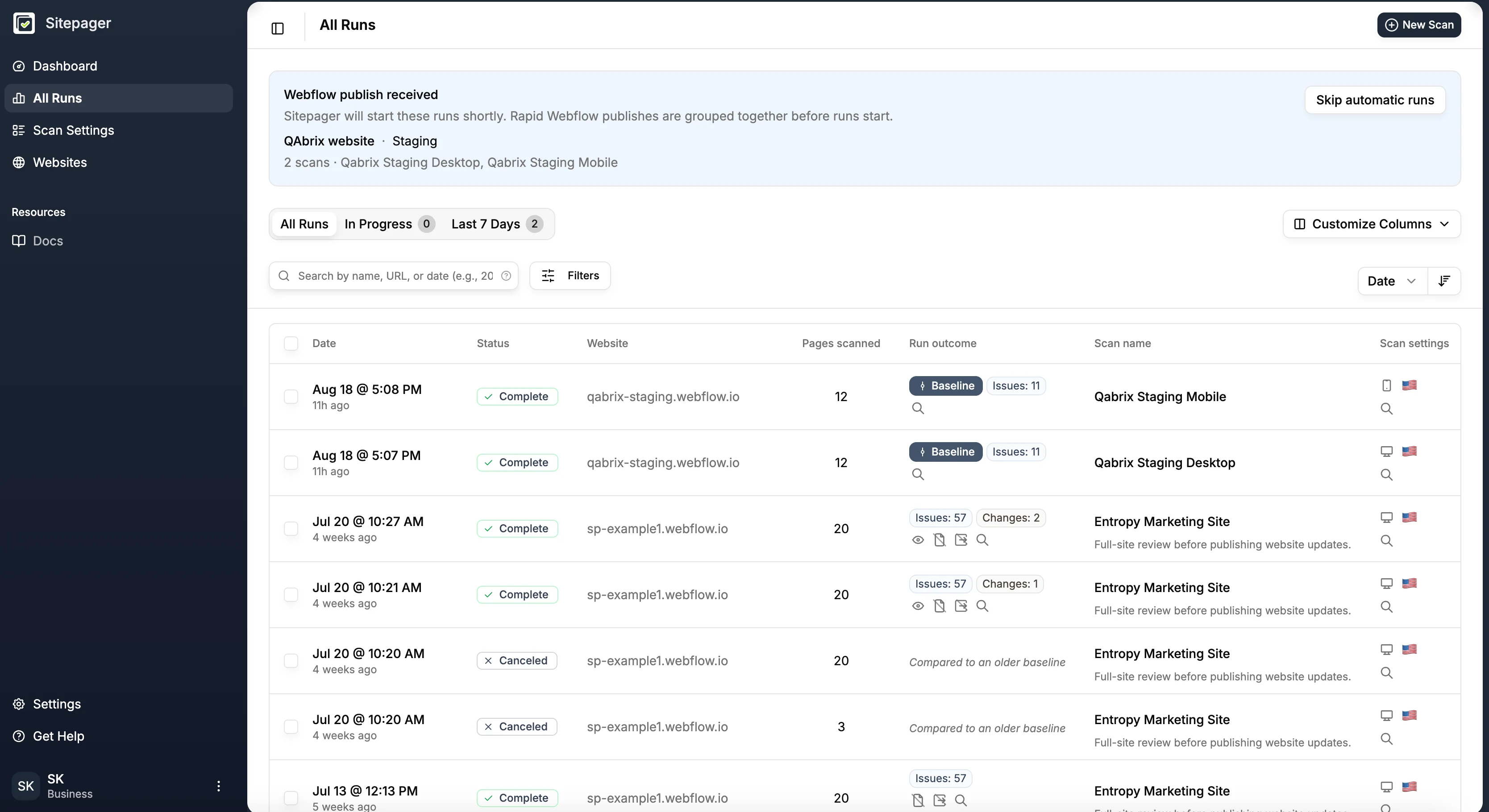The width and height of the screenshot is (1489, 812).
Task: Click the Pages scanned column header
Action: point(841,343)
